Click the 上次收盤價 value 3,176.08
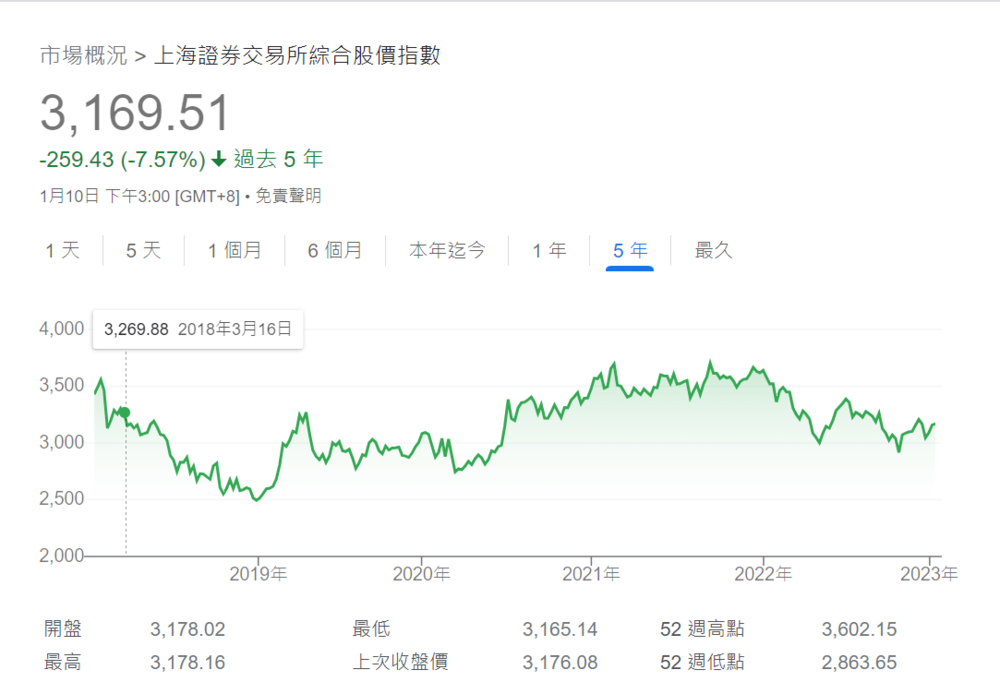This screenshot has height=682, width=1000. tap(560, 663)
